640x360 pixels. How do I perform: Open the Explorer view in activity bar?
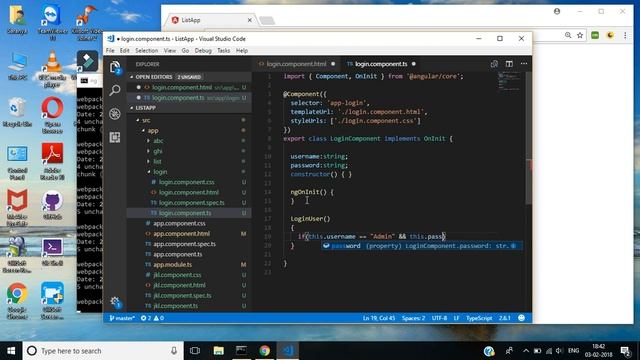115,67
